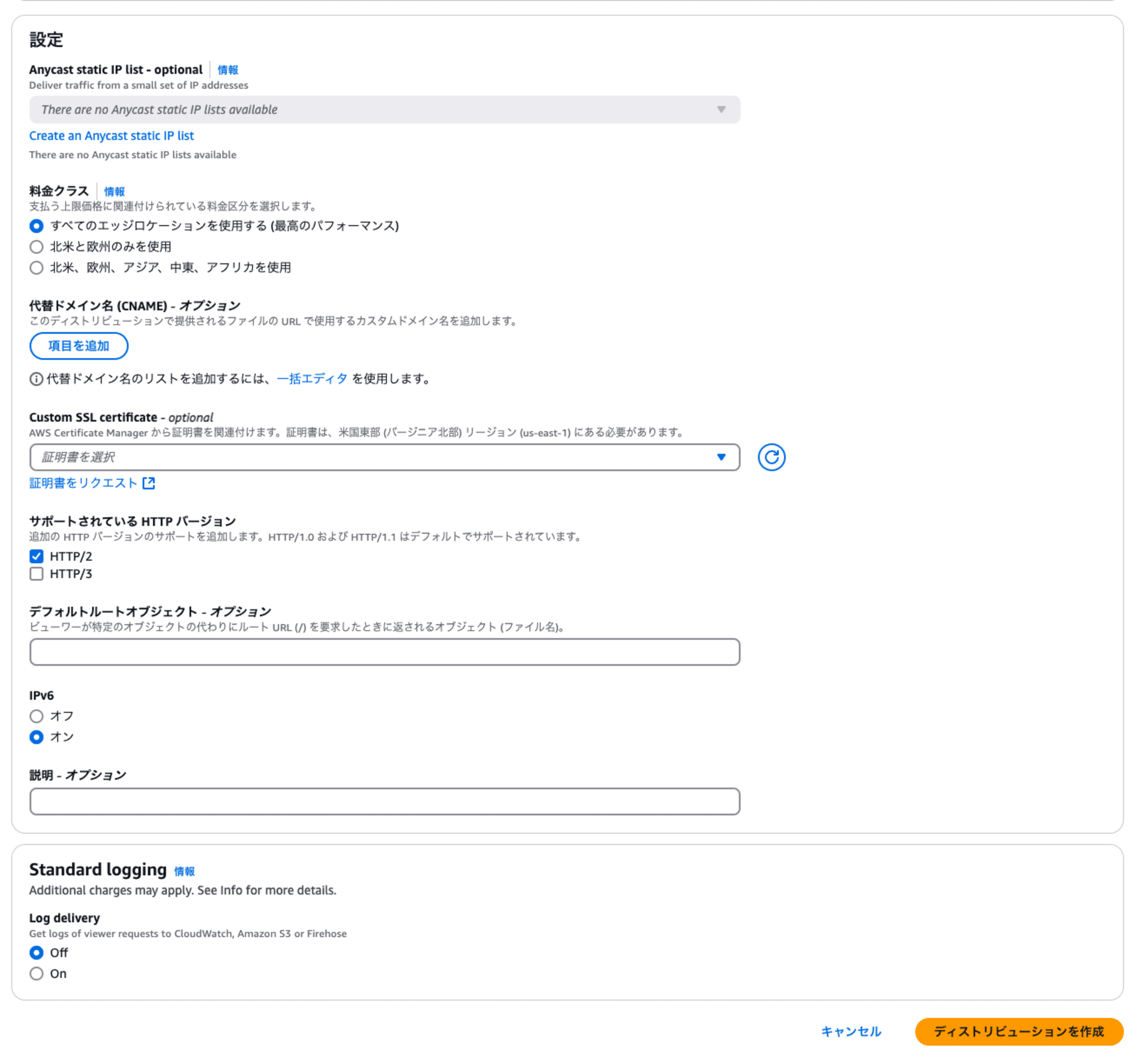The image size is (1130, 1064).
Task: Set IPv6 to オン
Action: coord(36,737)
